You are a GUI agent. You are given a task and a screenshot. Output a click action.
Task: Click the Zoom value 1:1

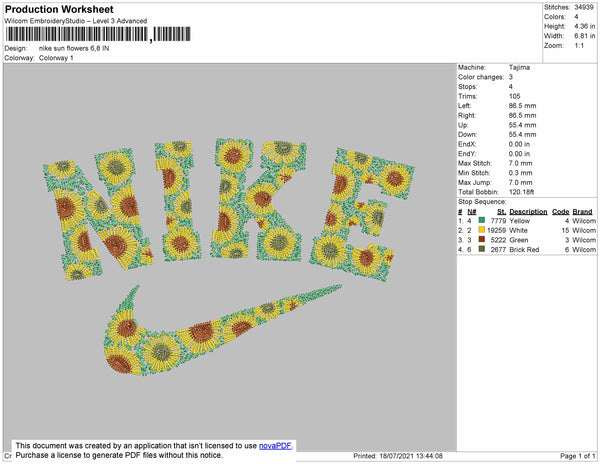(579, 46)
